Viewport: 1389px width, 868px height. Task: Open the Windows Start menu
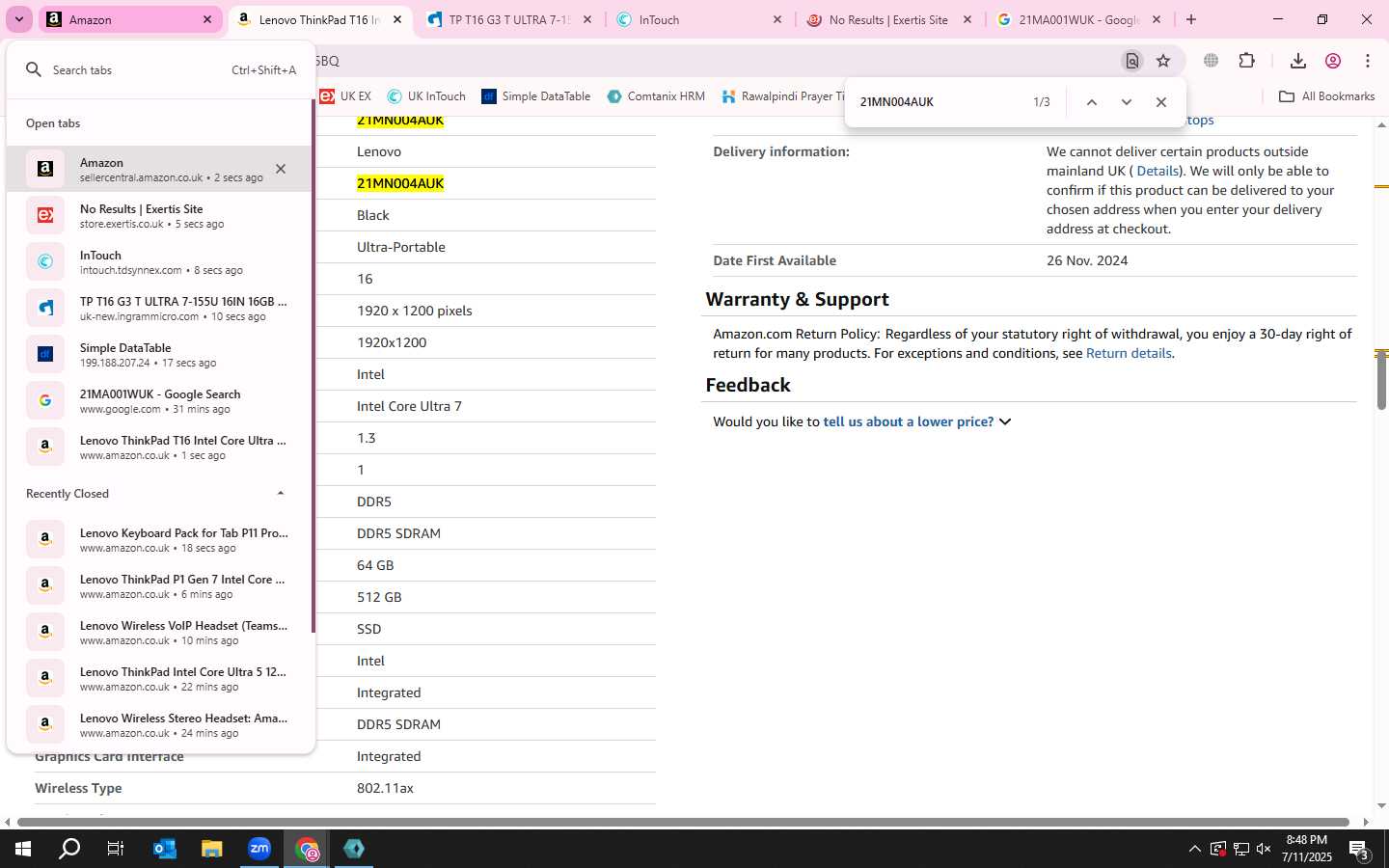pyautogui.click(x=23, y=849)
